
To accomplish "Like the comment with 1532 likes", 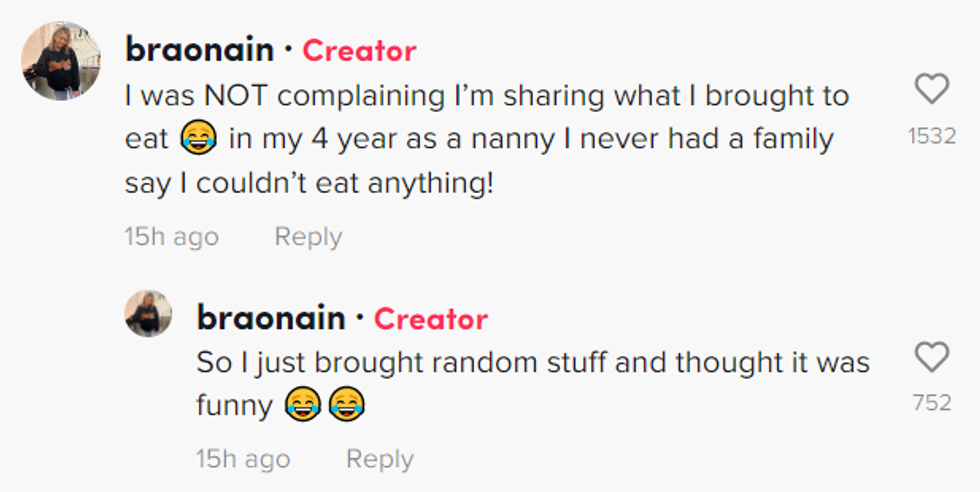I will tap(931, 90).
